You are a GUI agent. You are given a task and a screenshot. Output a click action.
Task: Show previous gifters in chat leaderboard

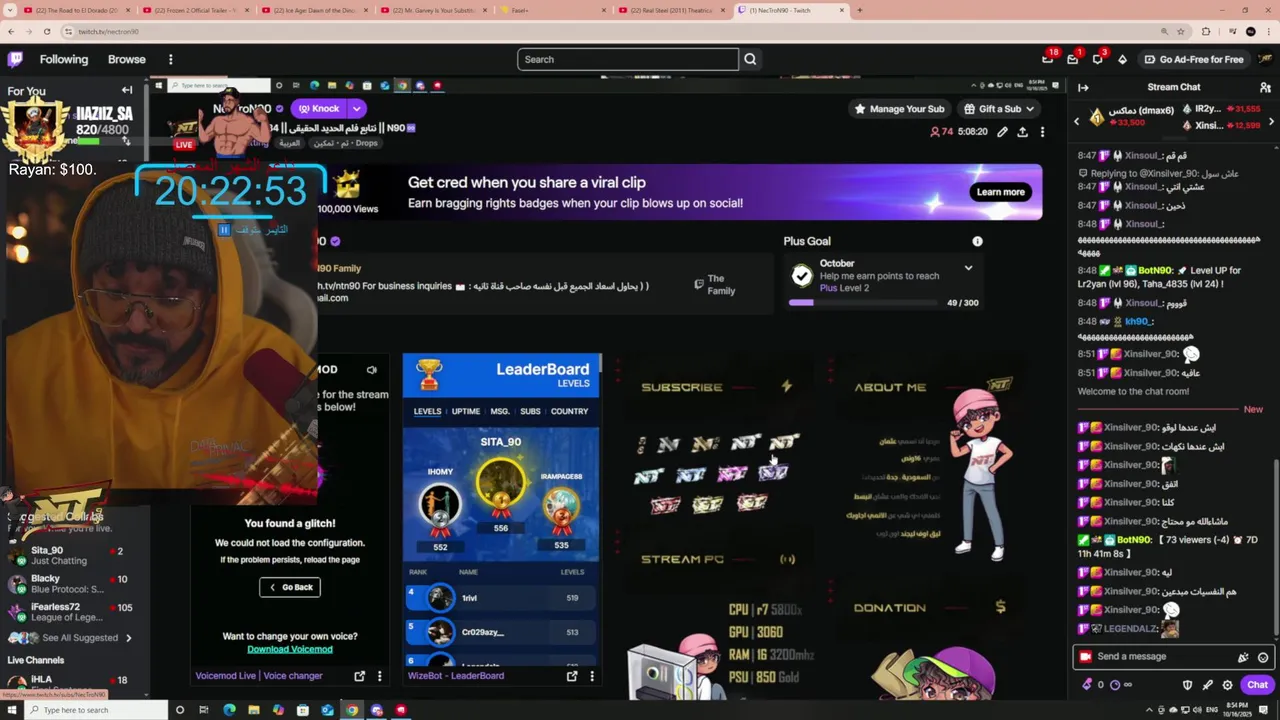click(1077, 121)
